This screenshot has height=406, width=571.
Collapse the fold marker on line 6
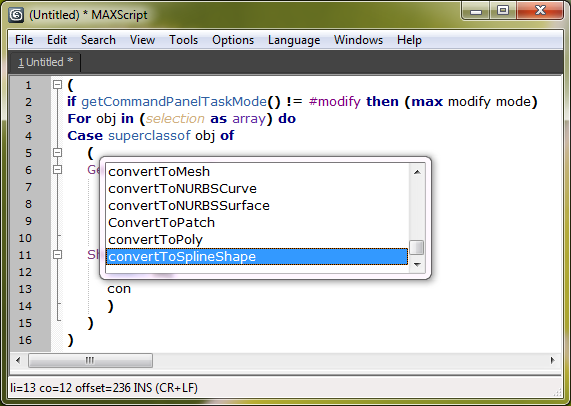click(x=57, y=169)
